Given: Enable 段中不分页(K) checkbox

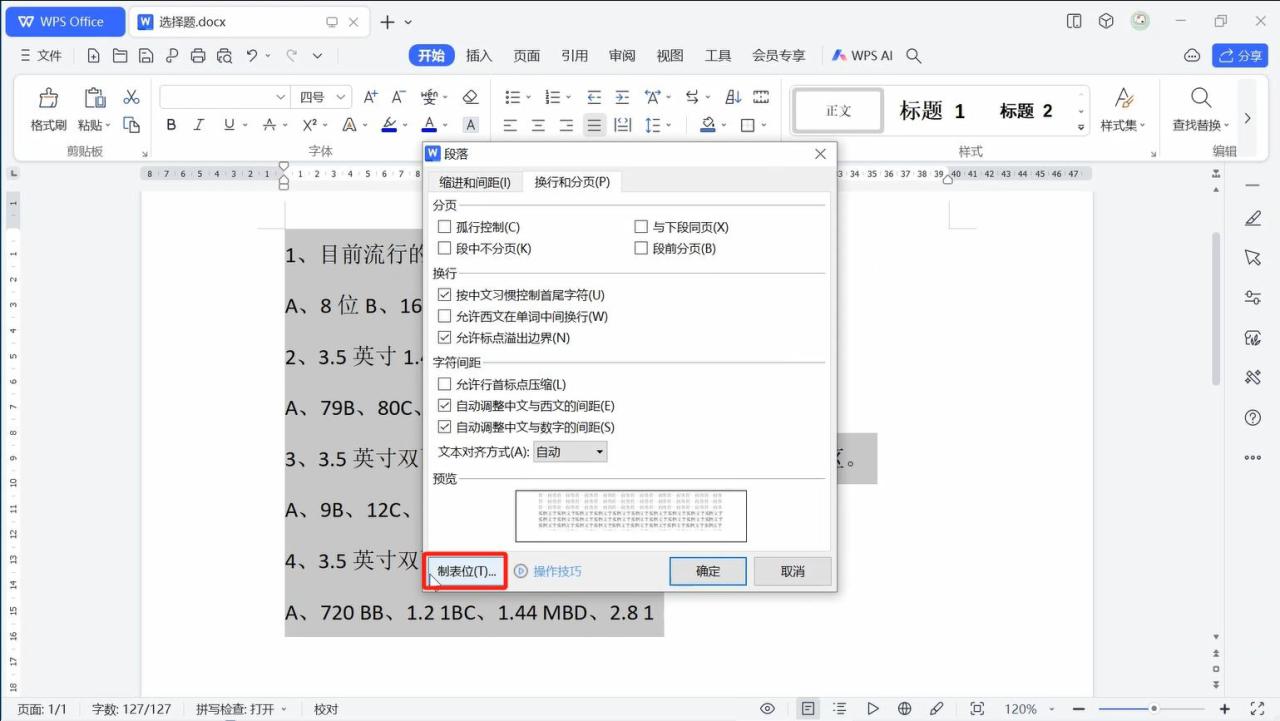Looking at the screenshot, I should click(x=445, y=248).
